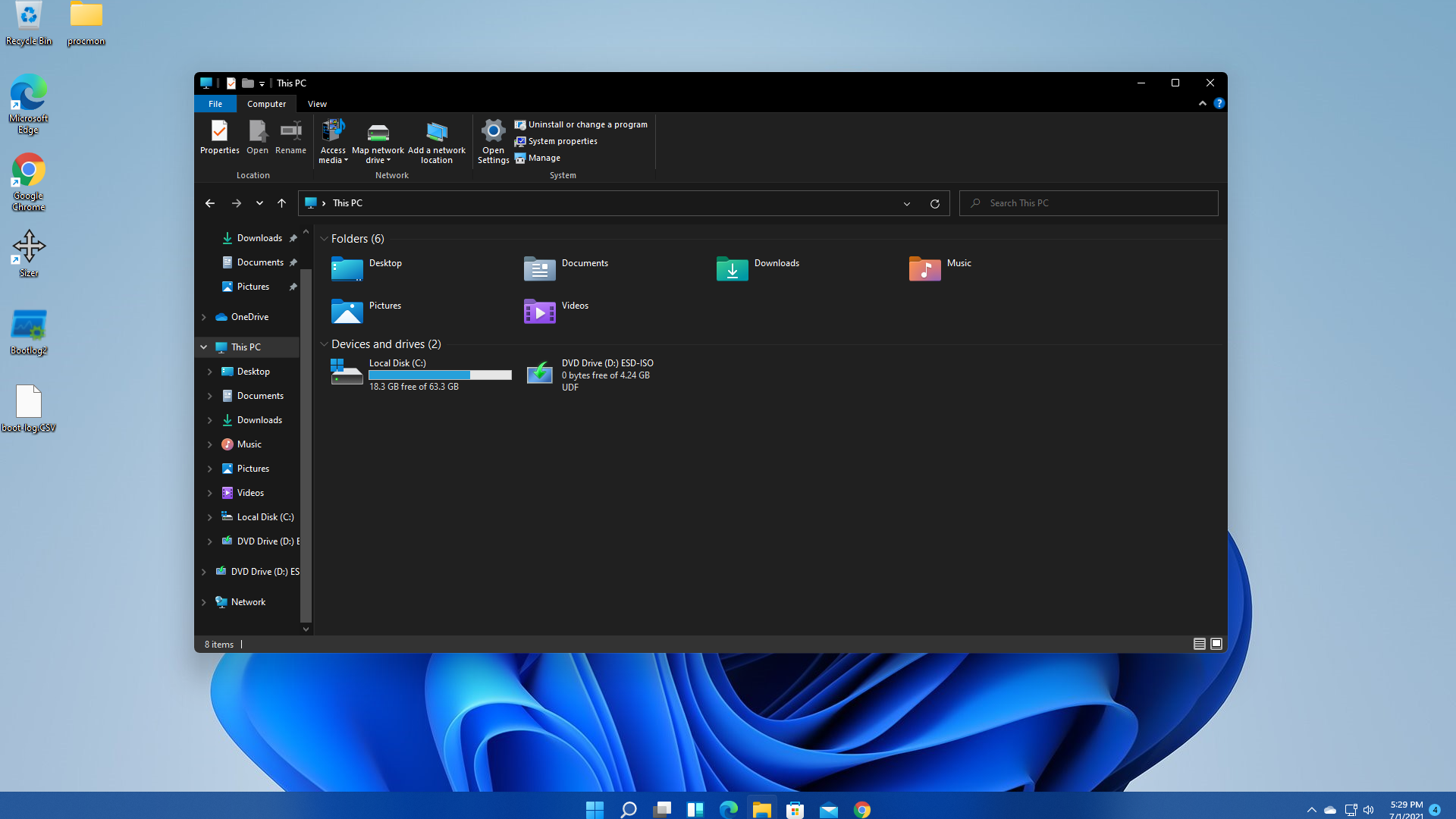Switch to the File tab
The image size is (1456, 819).
(x=215, y=104)
